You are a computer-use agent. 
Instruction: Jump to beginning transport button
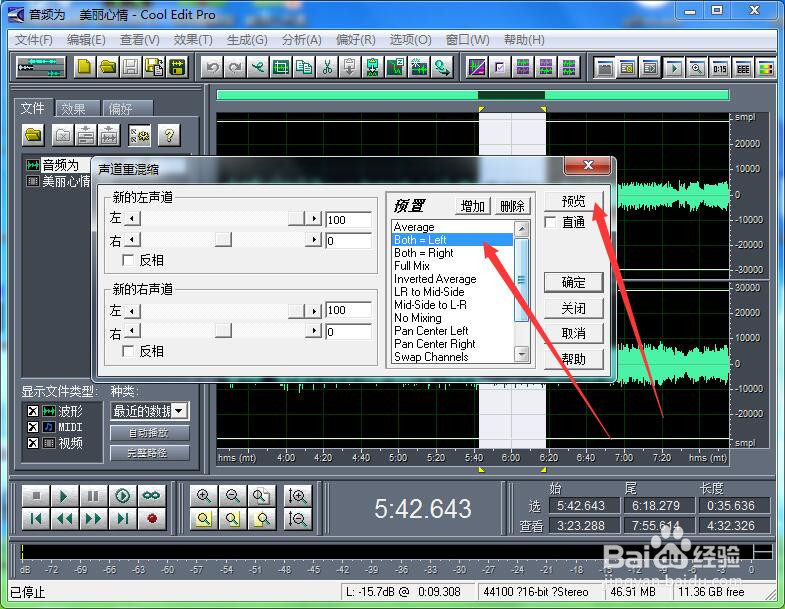(x=36, y=518)
